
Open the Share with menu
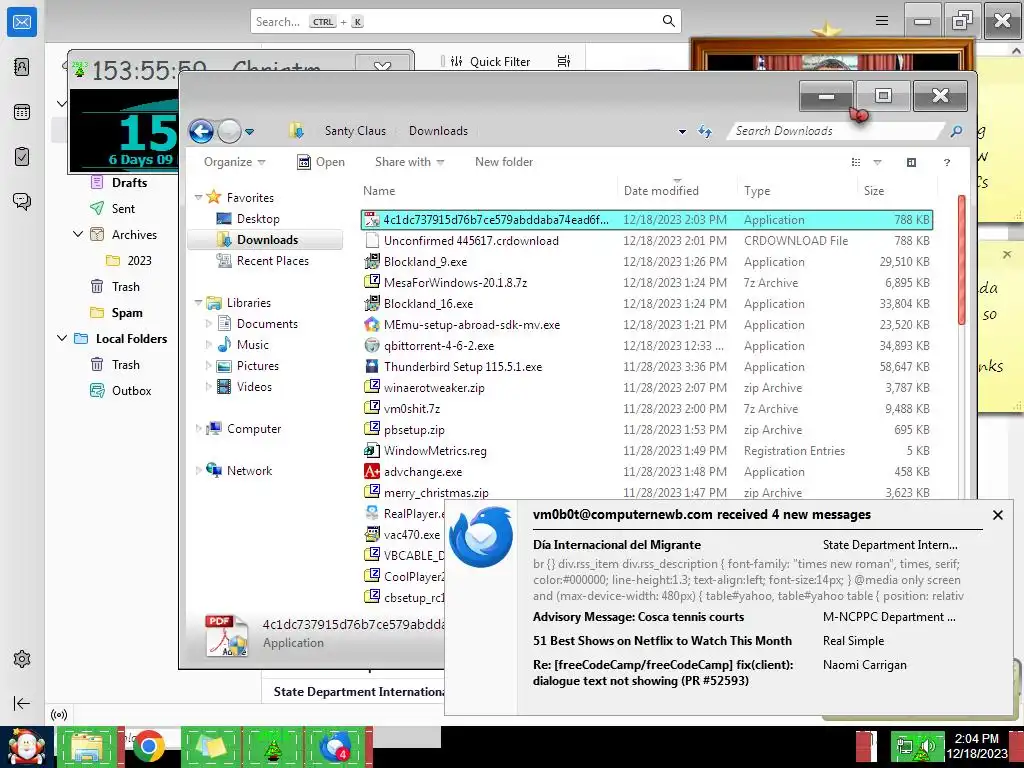pos(409,162)
